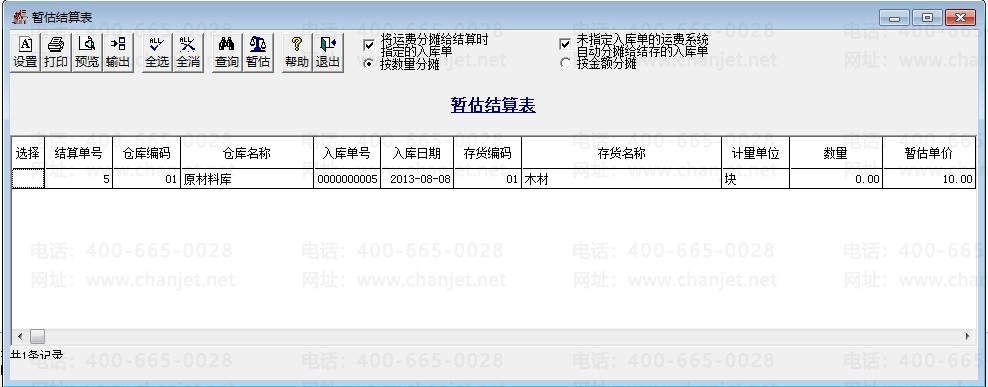Viewport: 988px width, 387px height.
Task: Select the cell 0000000005
Action: coord(347,179)
